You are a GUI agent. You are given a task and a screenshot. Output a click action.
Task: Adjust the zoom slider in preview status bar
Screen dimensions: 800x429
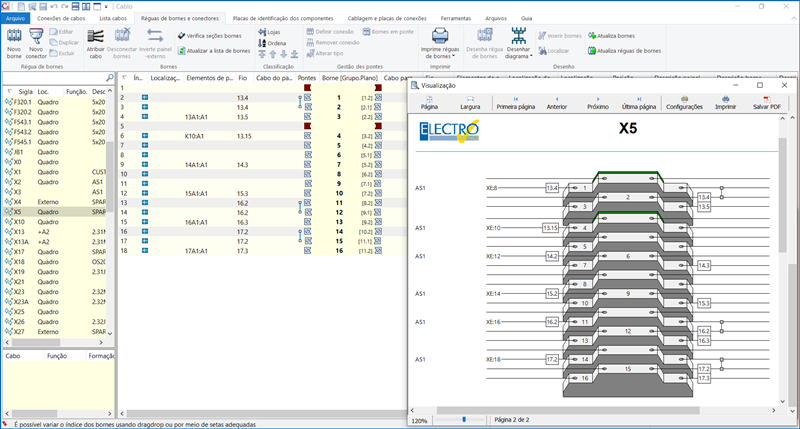tap(462, 420)
